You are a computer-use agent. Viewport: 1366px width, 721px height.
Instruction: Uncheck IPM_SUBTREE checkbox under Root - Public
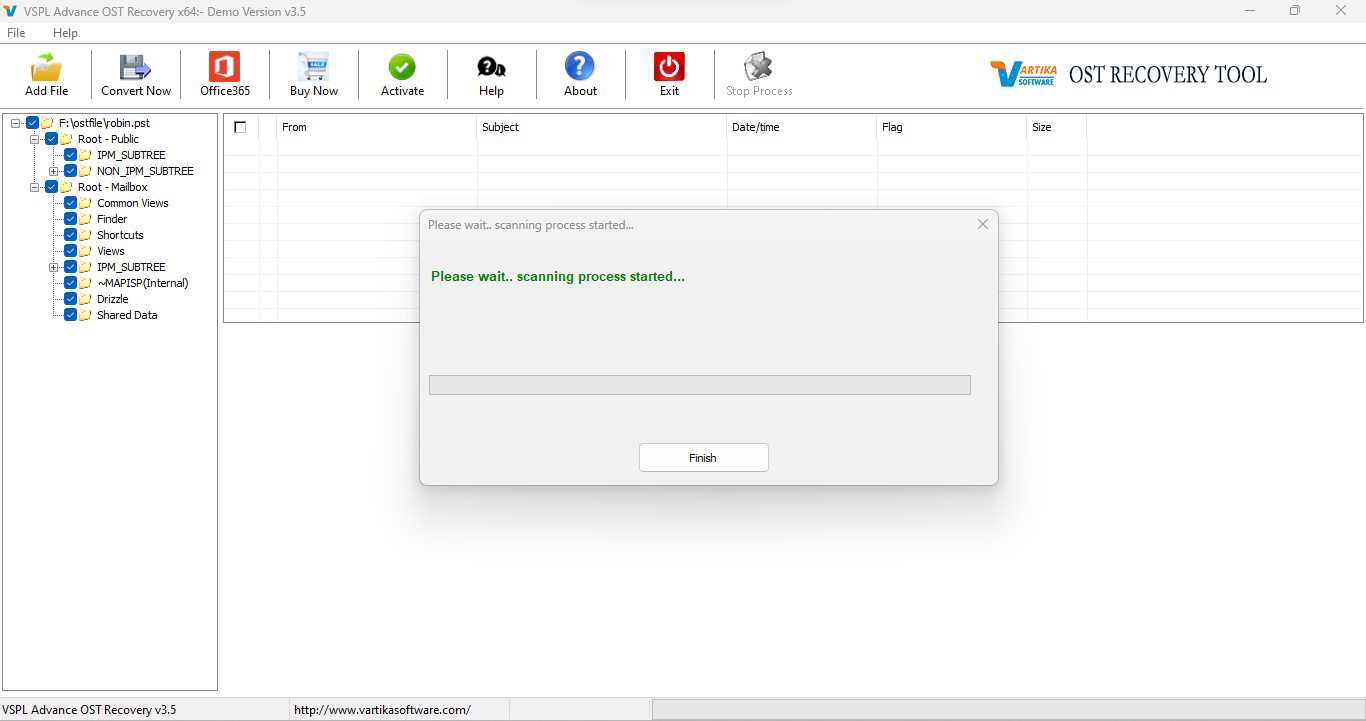click(x=70, y=155)
